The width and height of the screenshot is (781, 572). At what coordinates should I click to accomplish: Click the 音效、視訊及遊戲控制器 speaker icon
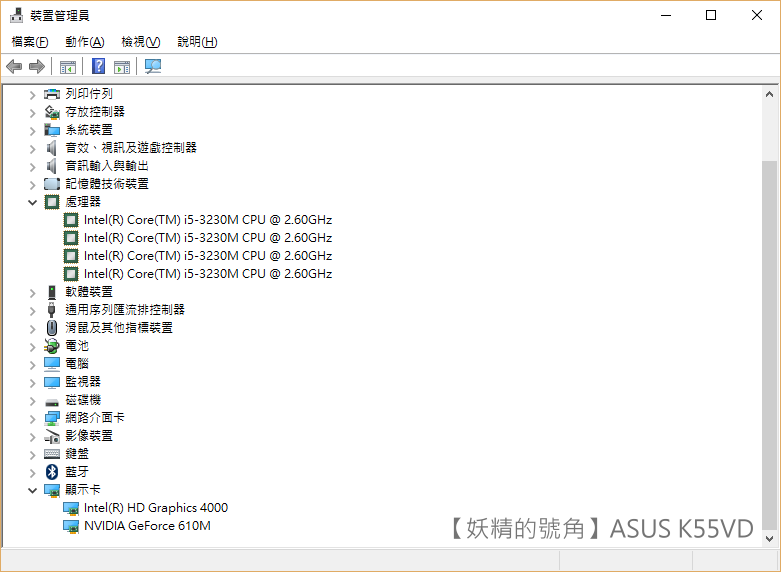[52, 148]
